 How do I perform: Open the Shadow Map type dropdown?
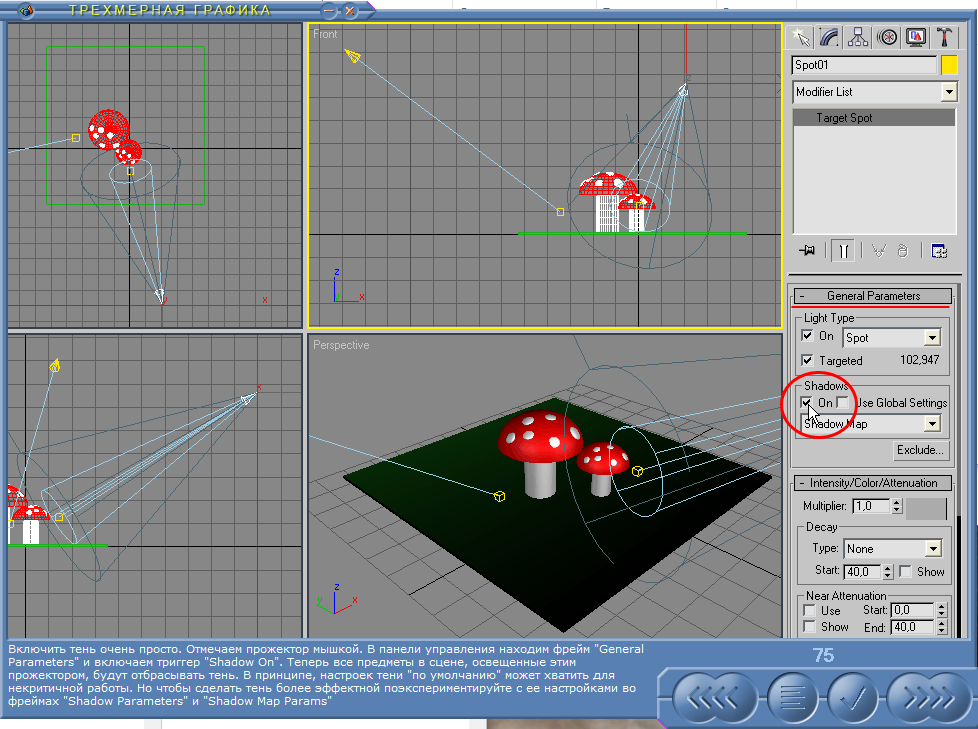click(871, 424)
